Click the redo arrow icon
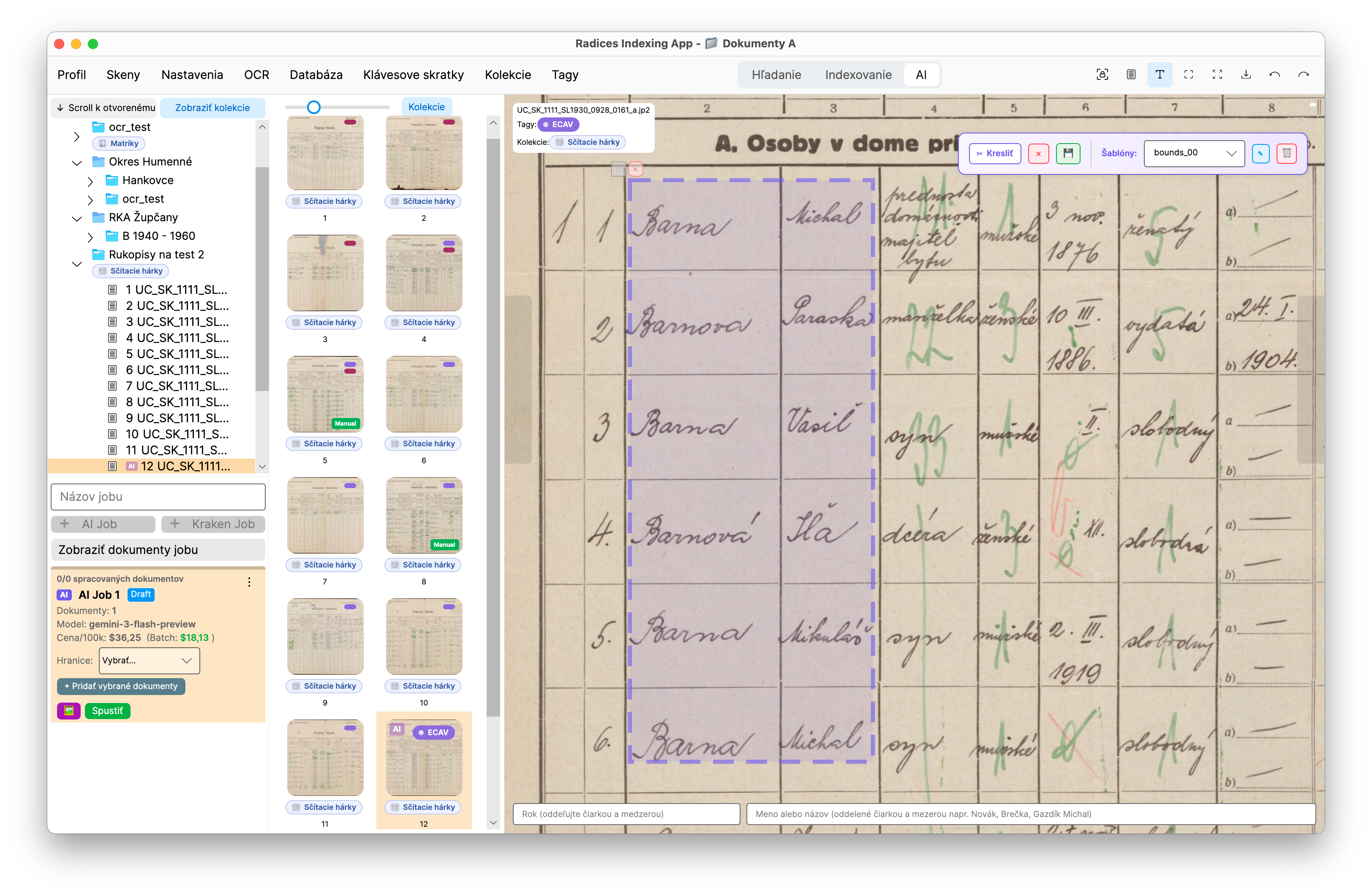The width and height of the screenshot is (1372, 896). 1303,75
